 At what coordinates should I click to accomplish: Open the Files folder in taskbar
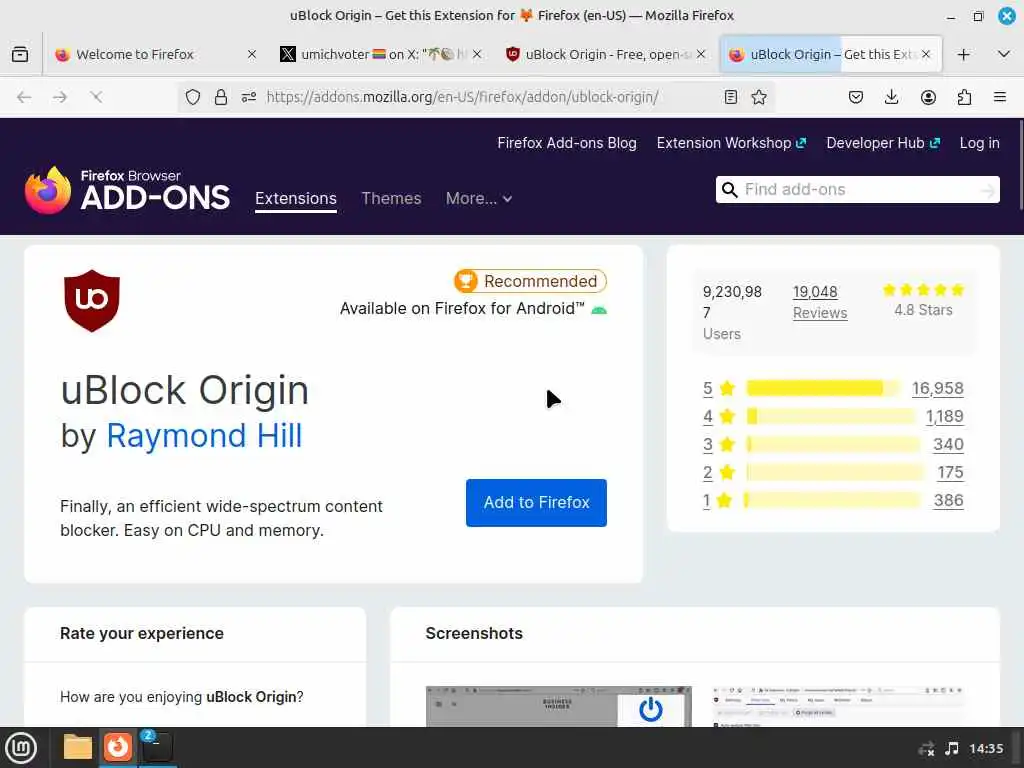[77, 747]
